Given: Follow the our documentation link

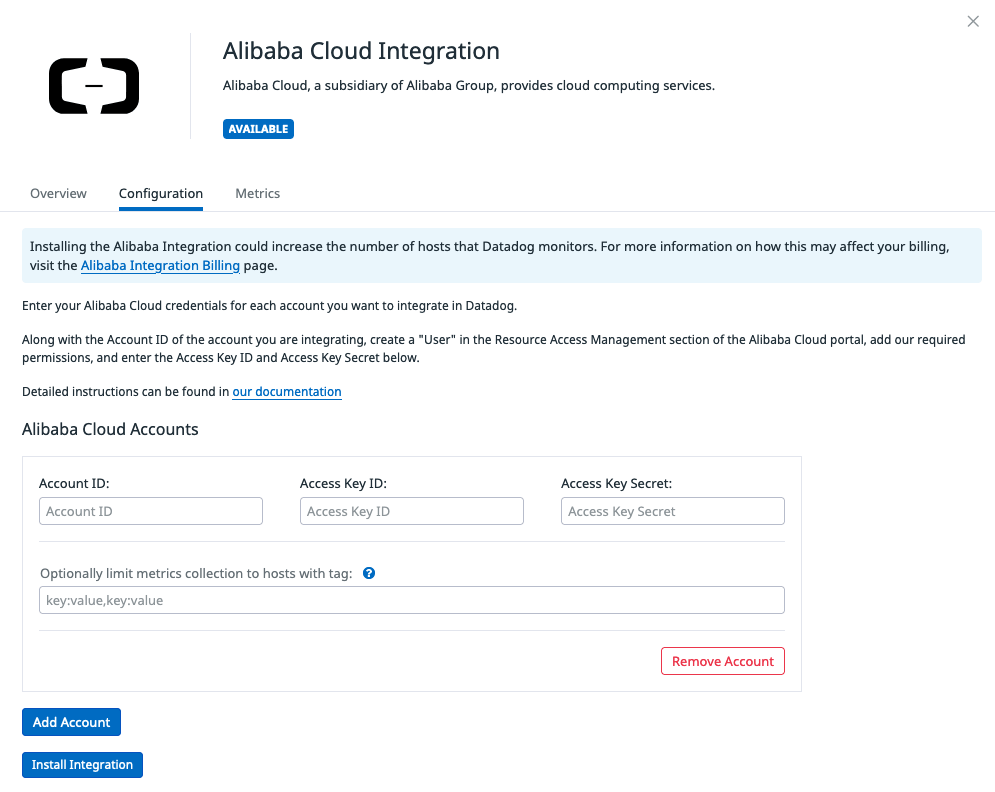Looking at the screenshot, I should [286, 391].
